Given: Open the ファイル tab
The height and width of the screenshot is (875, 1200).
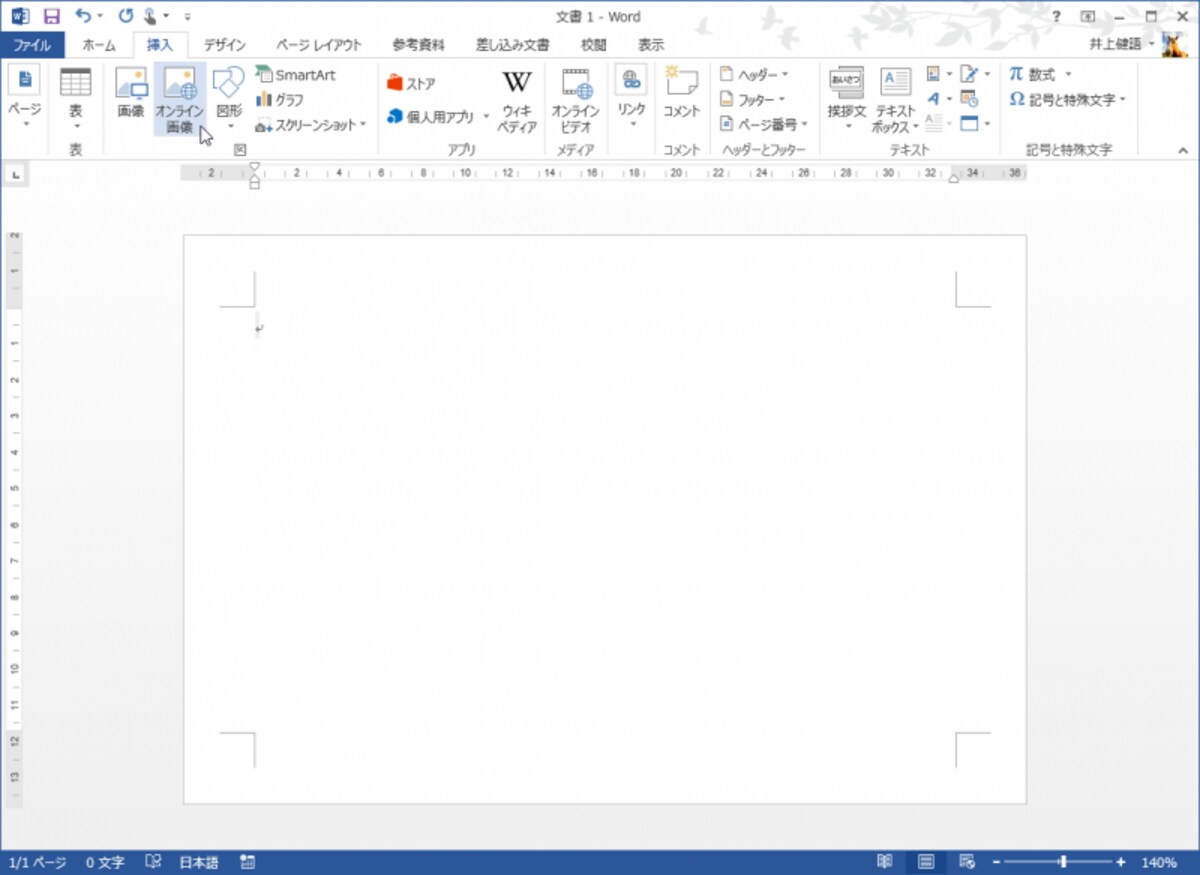Looking at the screenshot, I should coord(32,45).
